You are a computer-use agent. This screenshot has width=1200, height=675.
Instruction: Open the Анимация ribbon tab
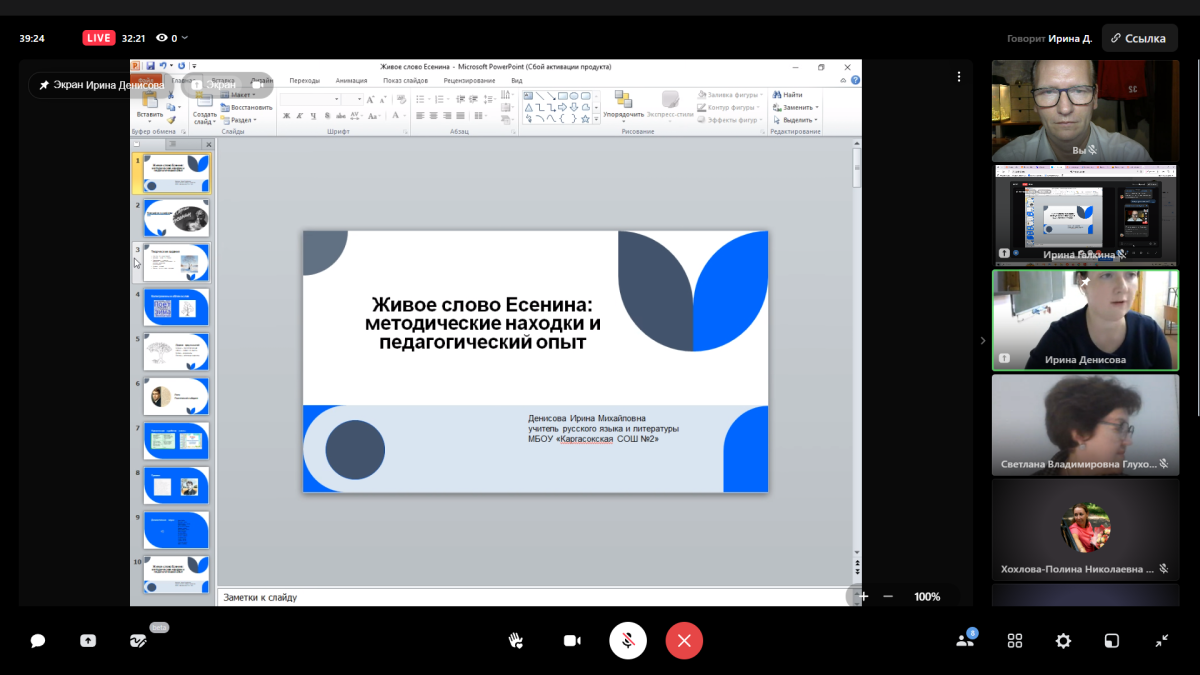pos(351,81)
